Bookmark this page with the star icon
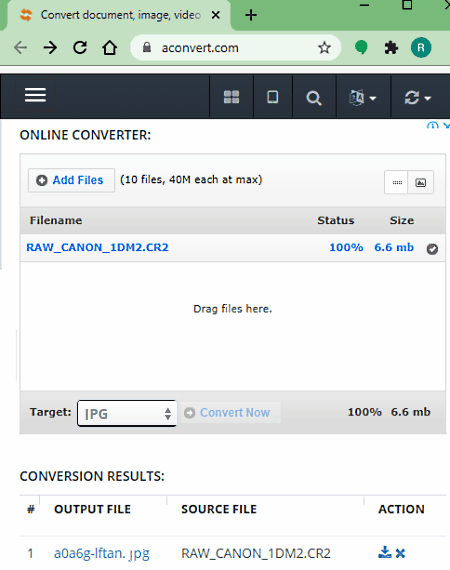 (324, 48)
